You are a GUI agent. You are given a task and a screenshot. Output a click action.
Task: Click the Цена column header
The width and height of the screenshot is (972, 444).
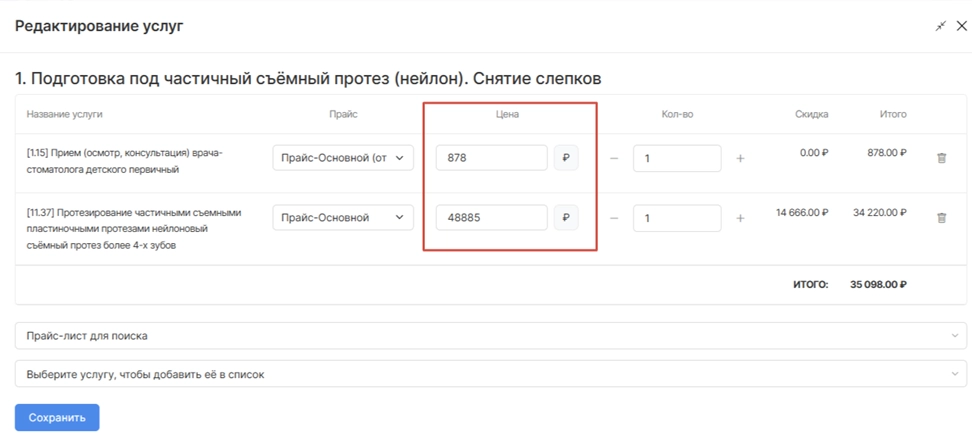click(x=508, y=114)
